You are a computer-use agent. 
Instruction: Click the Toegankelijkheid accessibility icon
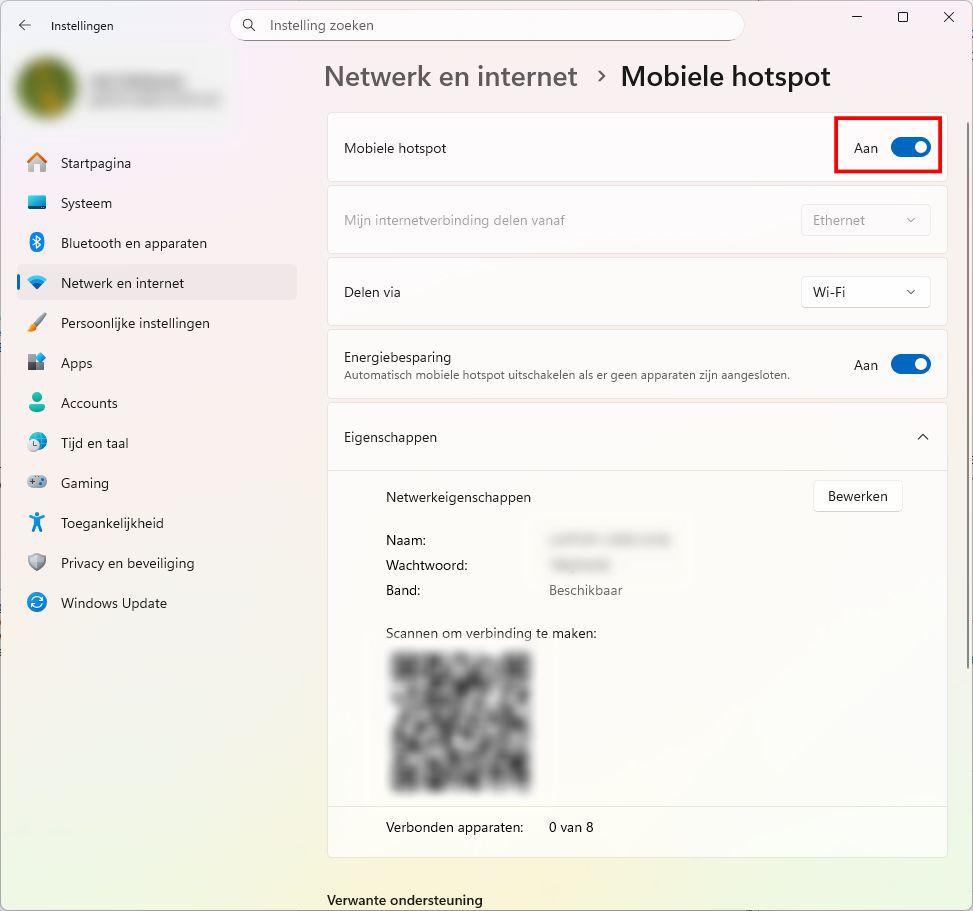(x=37, y=523)
